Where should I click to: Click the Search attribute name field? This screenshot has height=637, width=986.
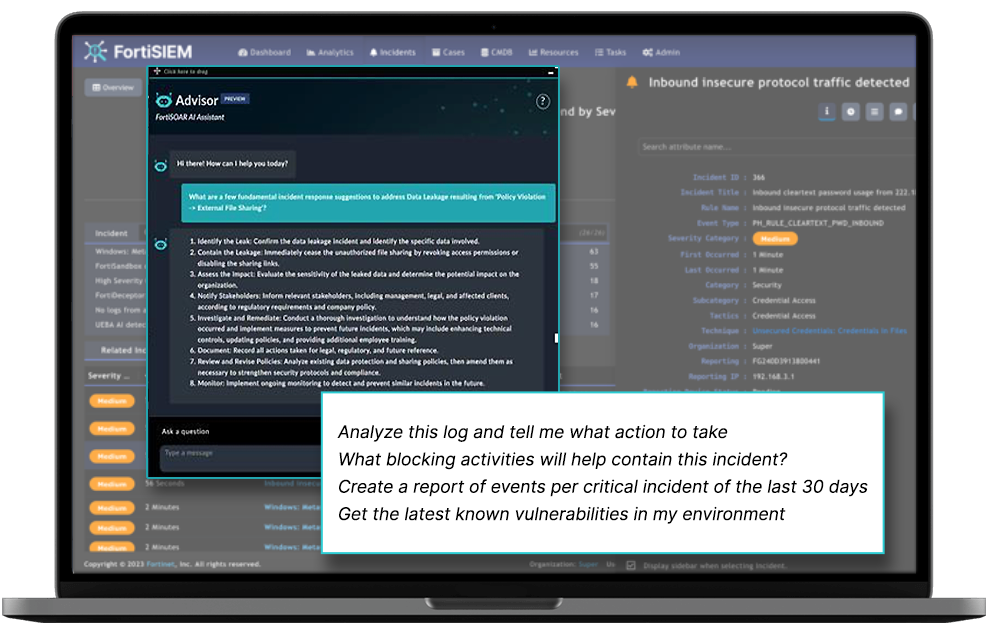tap(777, 147)
